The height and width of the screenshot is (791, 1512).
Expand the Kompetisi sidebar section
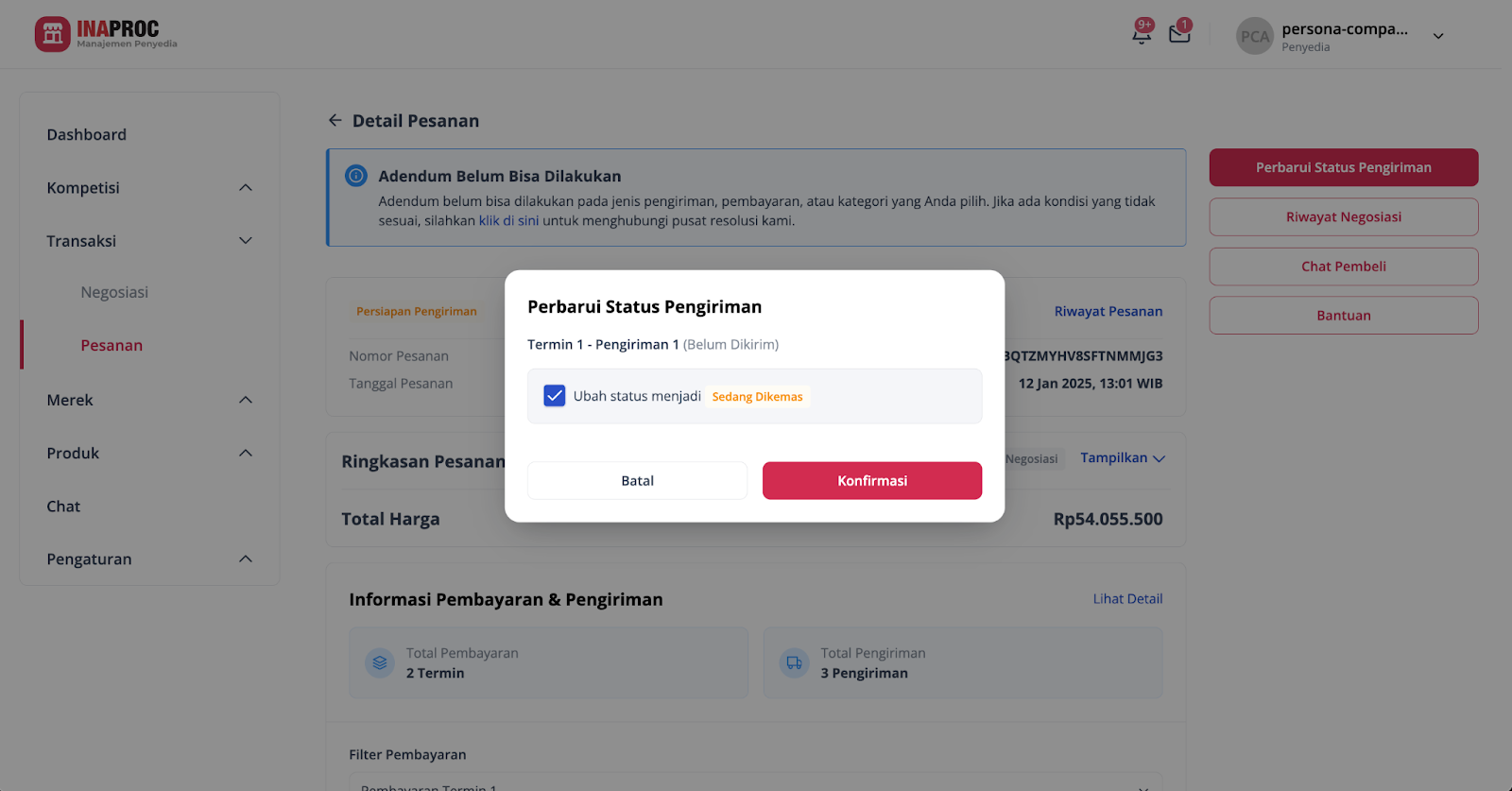246,187
